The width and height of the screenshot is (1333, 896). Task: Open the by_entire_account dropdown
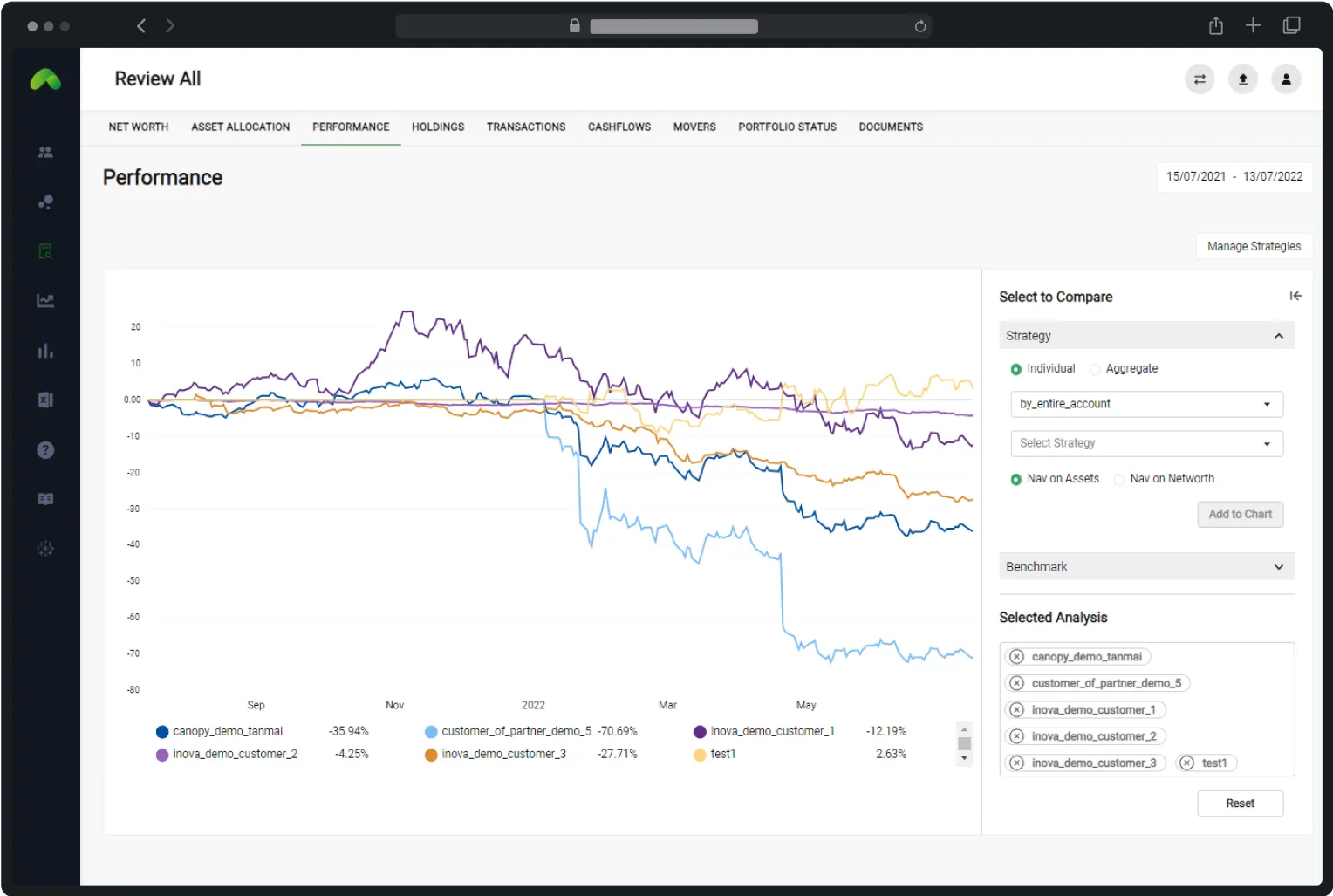1146,404
